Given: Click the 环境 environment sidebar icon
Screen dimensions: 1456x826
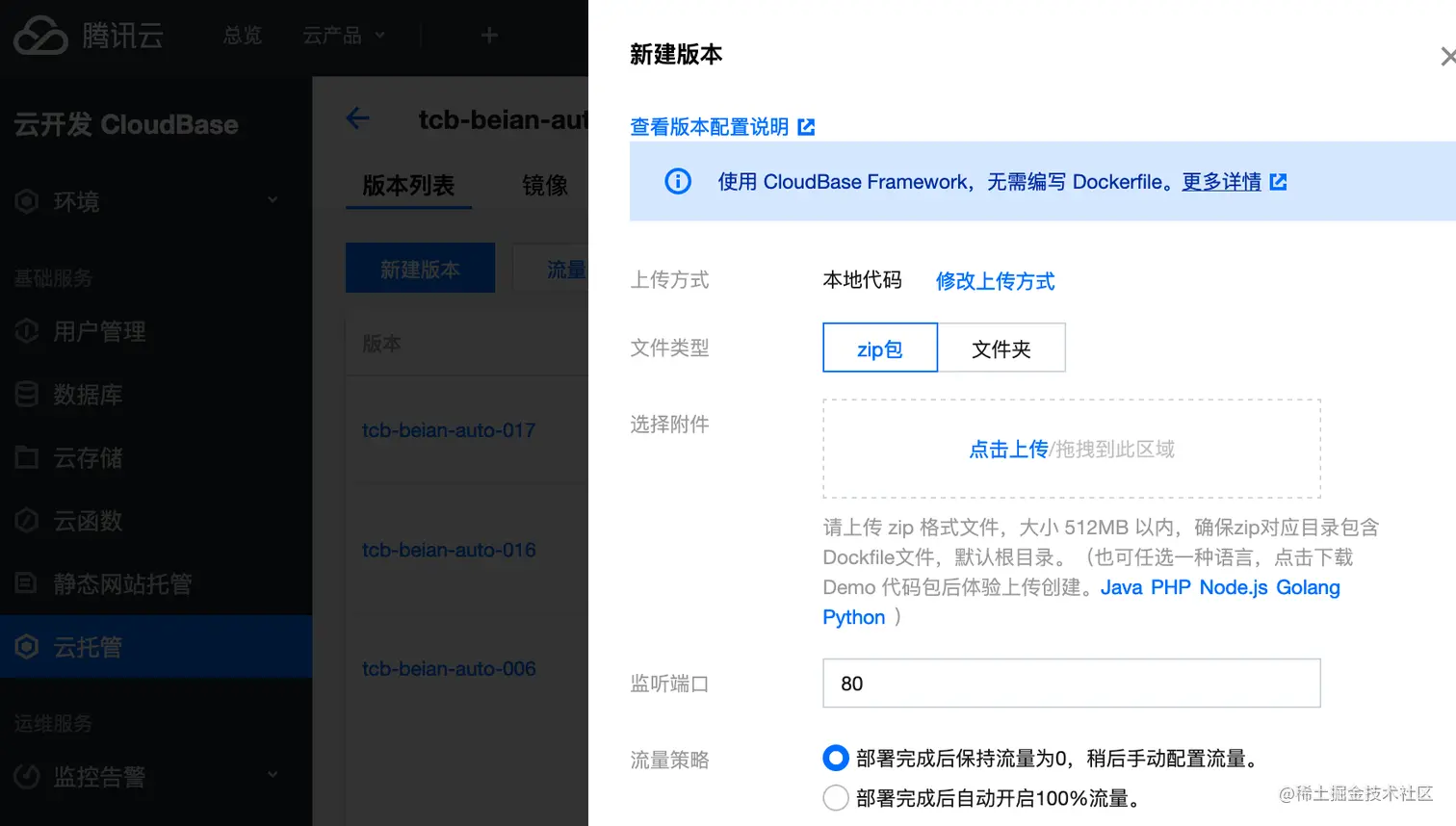Looking at the screenshot, I should pyautogui.click(x=27, y=201).
